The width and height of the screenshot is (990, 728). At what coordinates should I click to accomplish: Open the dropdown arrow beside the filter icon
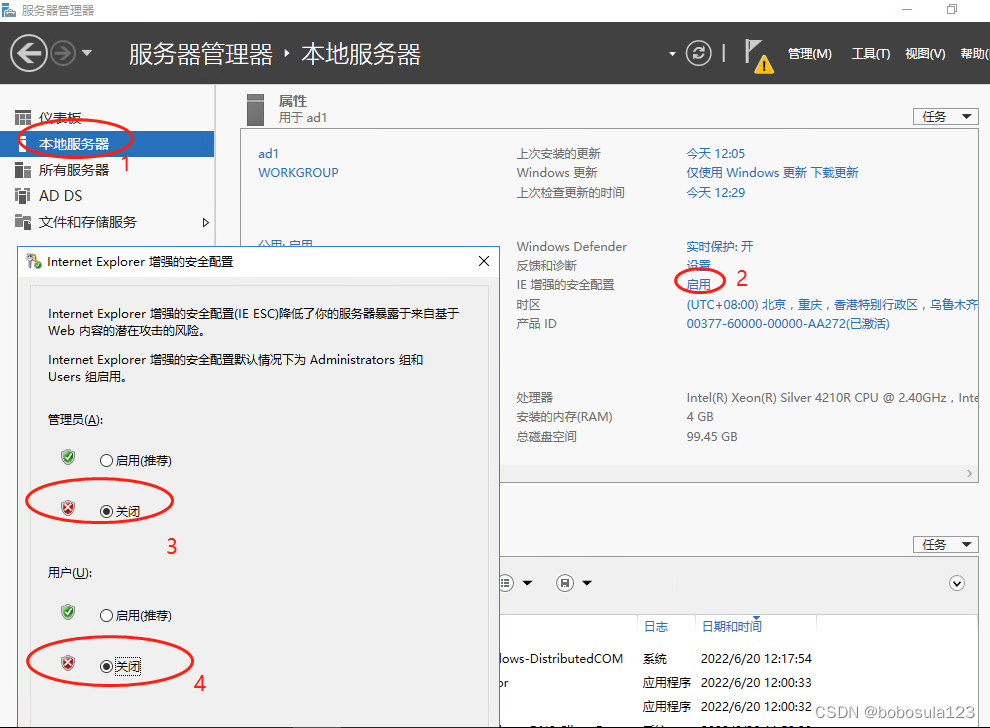pyautogui.click(x=527, y=583)
